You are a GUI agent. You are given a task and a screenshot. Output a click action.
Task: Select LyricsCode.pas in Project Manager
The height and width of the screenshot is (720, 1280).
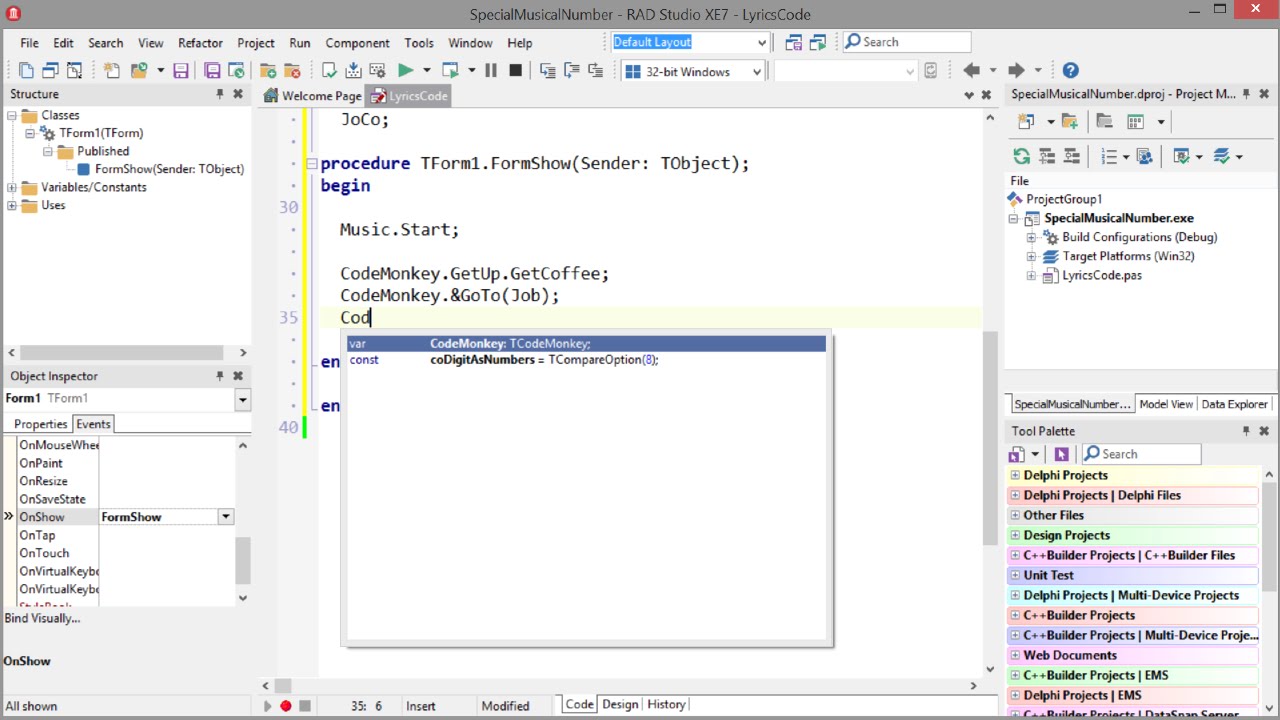click(1101, 275)
